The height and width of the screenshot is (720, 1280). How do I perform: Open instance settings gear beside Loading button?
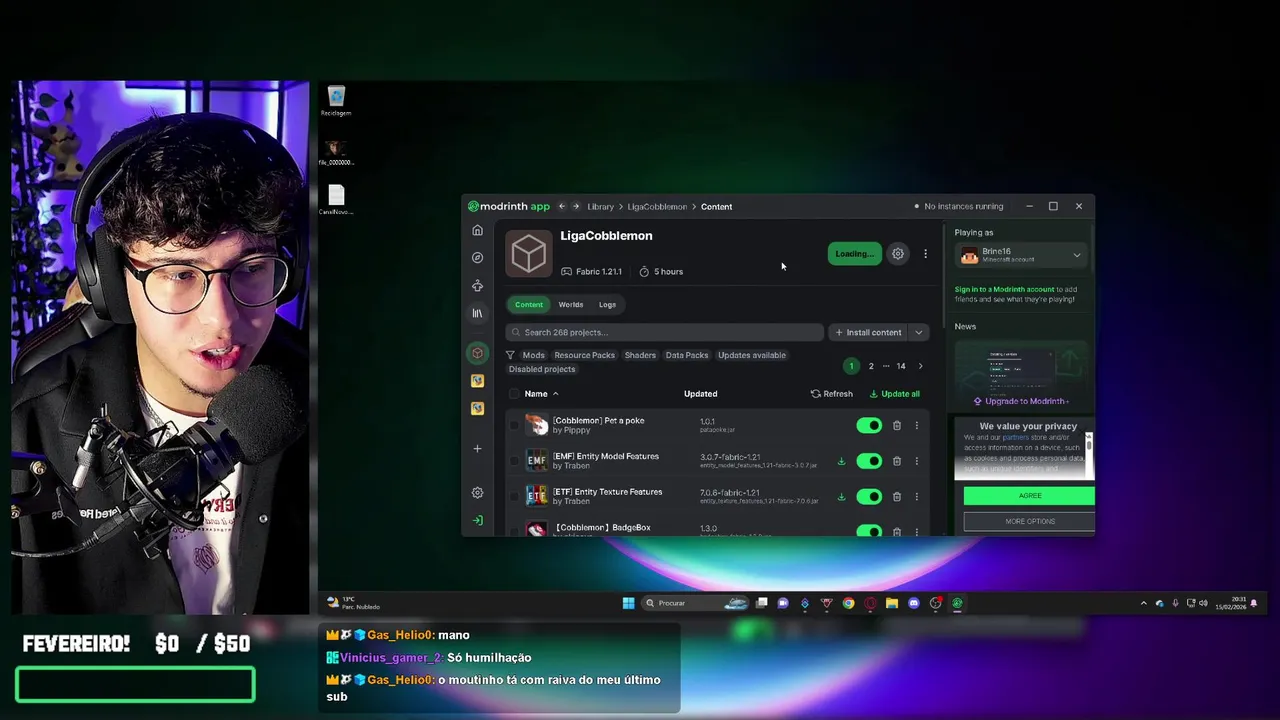tap(898, 254)
